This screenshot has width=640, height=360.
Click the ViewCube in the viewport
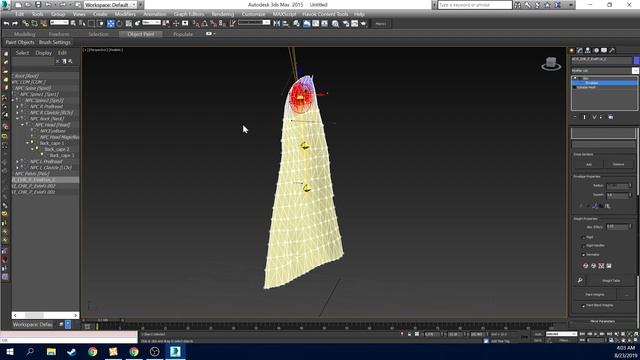(551, 63)
